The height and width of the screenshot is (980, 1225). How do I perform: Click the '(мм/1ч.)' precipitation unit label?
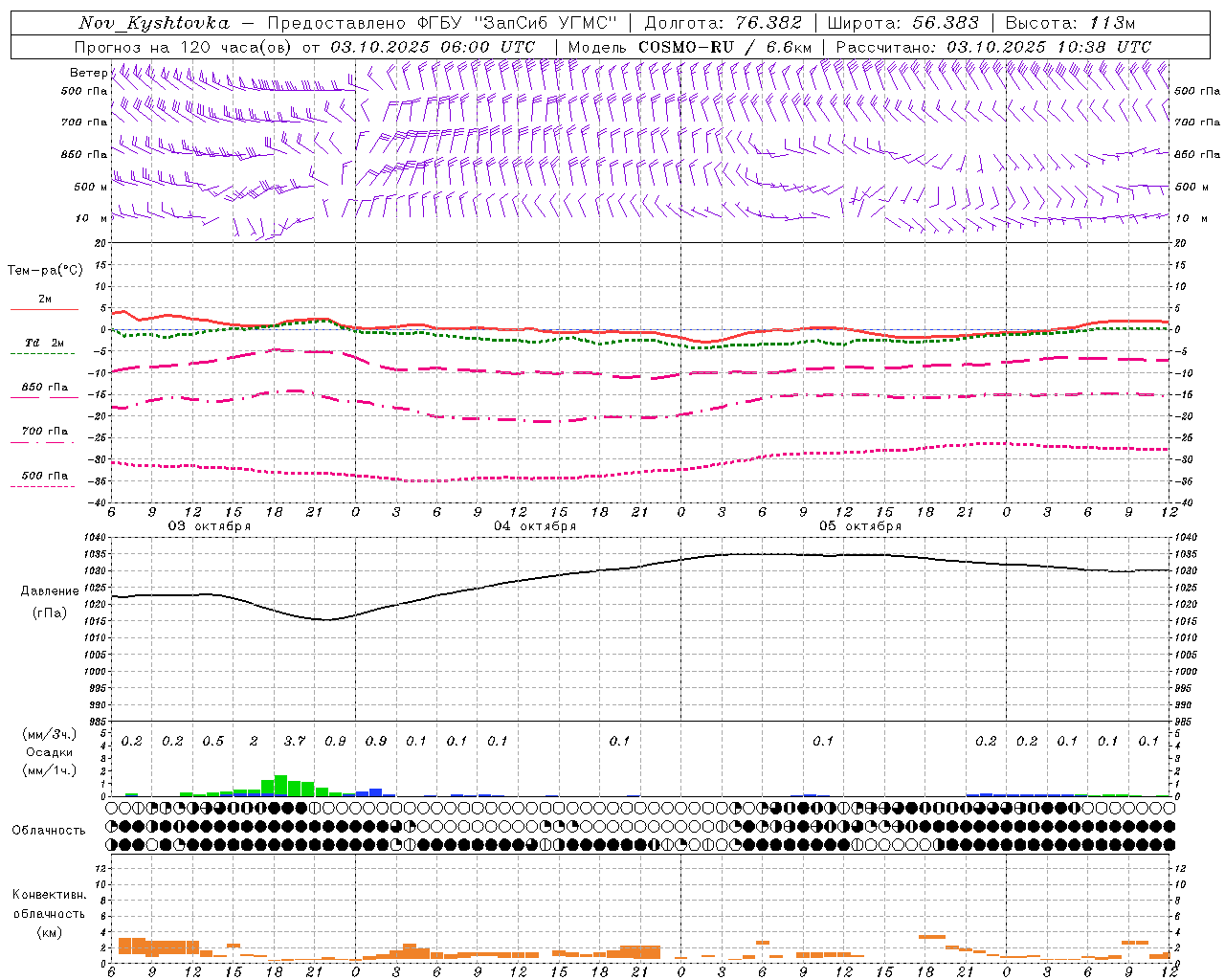point(49,770)
